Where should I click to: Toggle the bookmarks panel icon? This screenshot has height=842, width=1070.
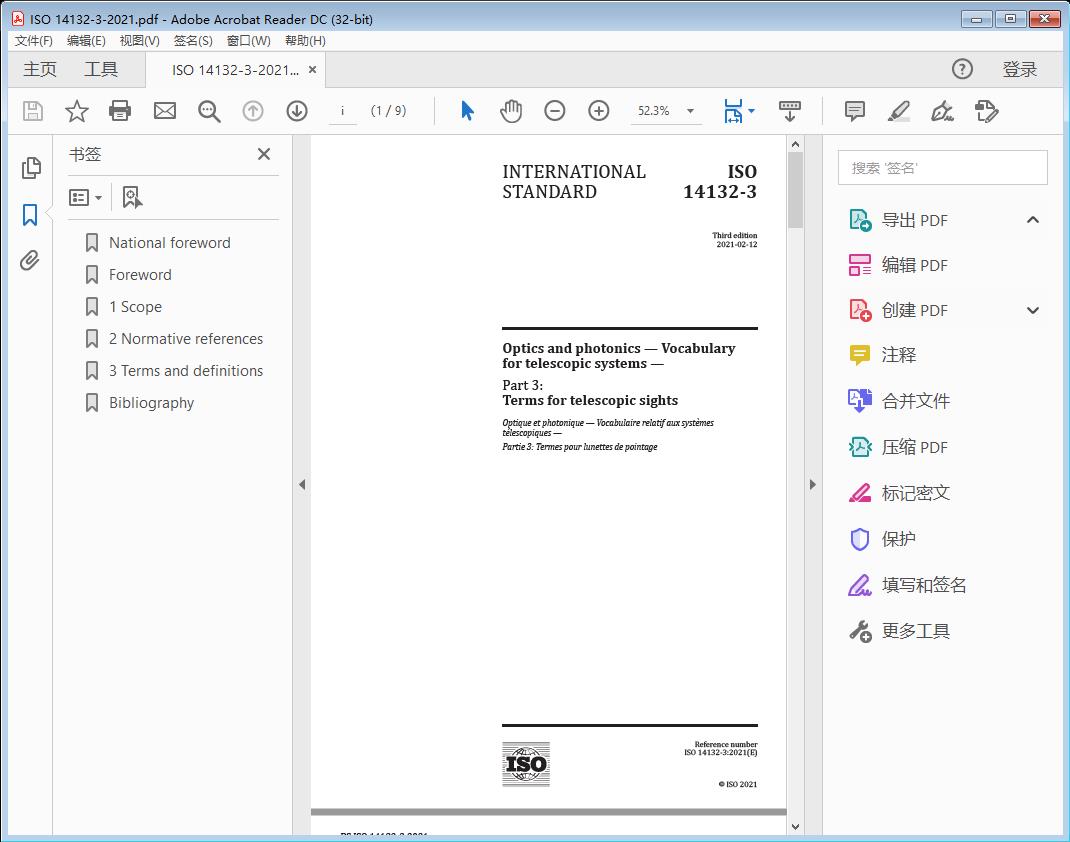coord(30,215)
